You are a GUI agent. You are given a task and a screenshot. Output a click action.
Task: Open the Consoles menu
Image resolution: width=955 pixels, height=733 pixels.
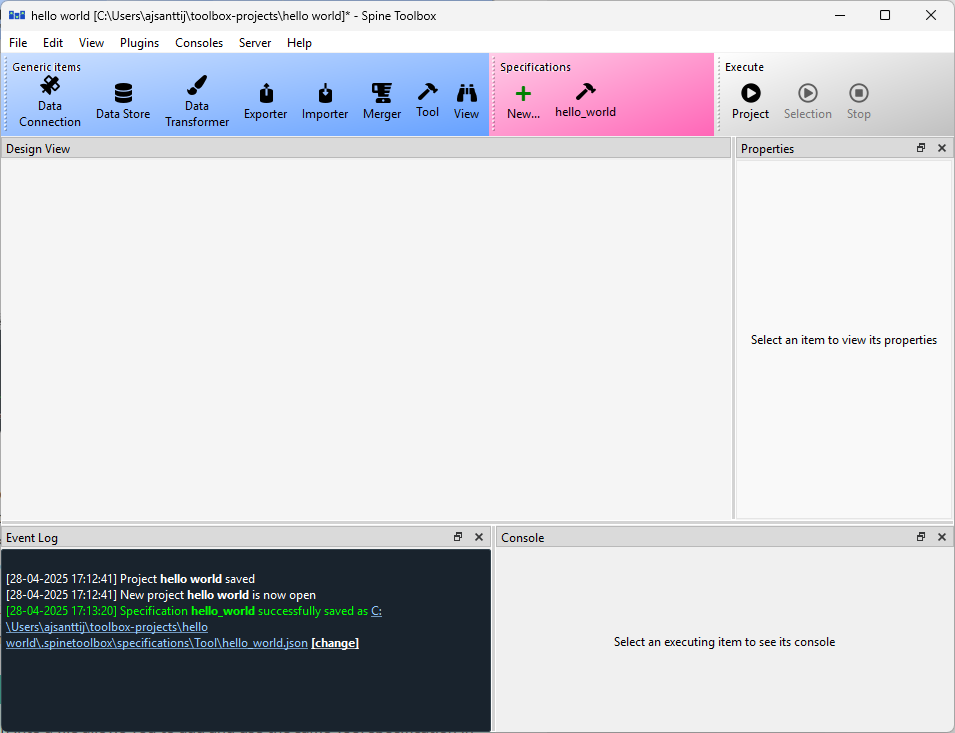[x=199, y=43]
